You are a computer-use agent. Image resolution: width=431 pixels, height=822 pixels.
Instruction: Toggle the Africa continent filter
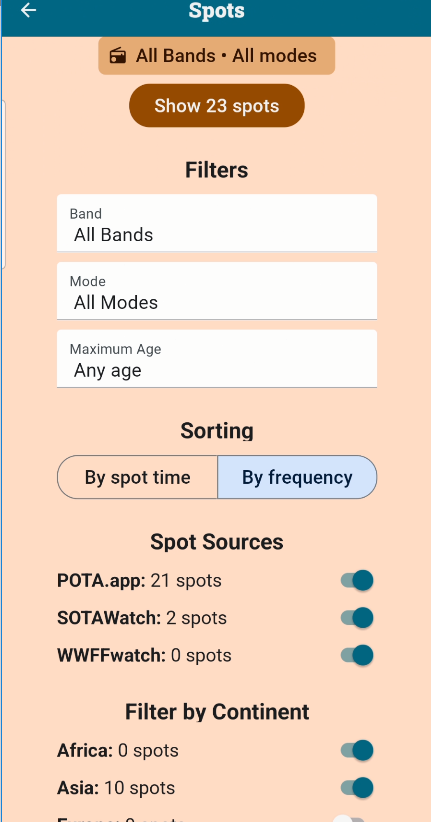(x=357, y=750)
